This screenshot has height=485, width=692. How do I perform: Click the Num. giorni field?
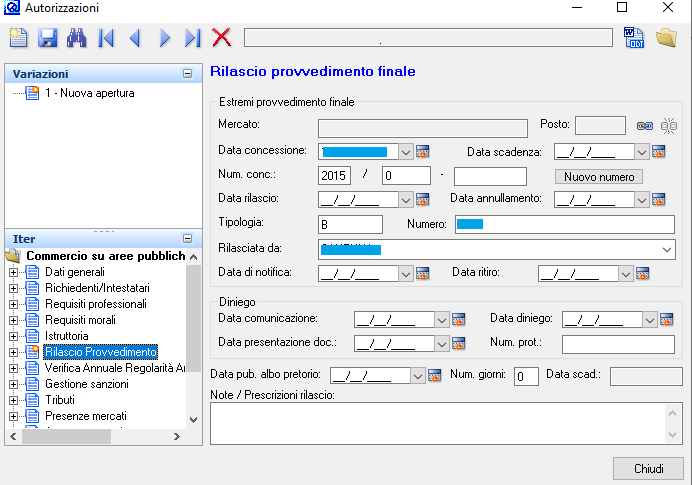pos(526,376)
